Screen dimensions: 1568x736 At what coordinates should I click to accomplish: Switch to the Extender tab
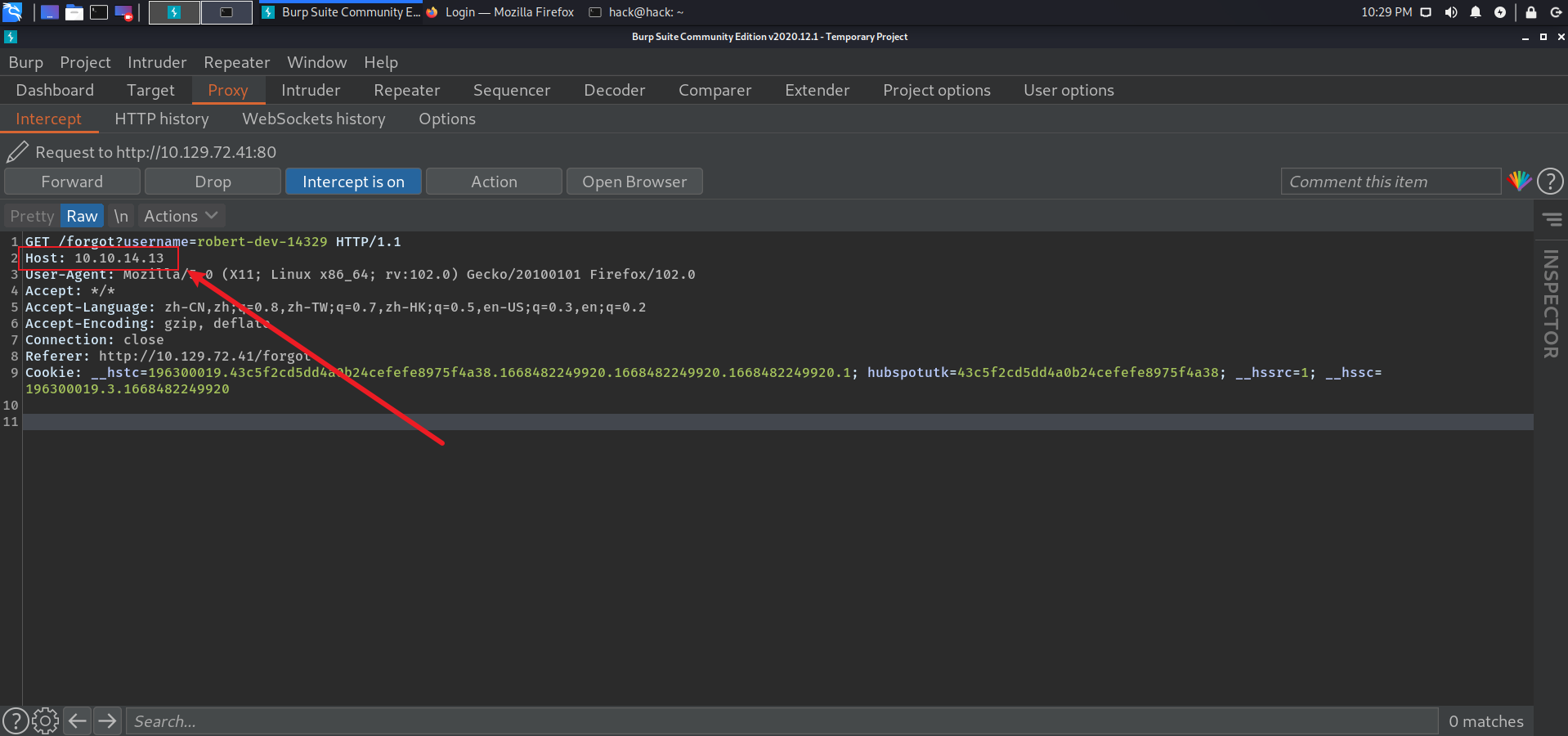818,90
